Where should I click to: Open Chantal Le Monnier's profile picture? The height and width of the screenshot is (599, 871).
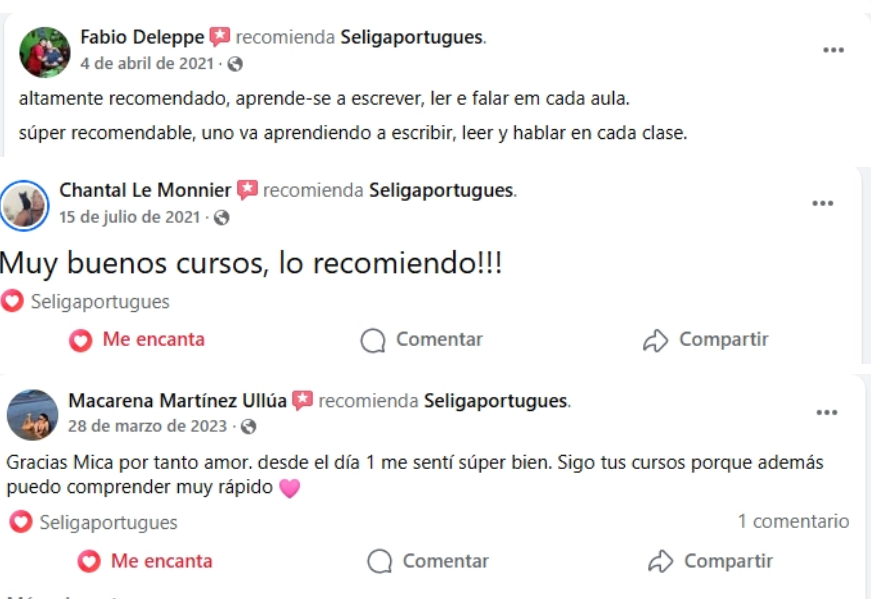coord(25,205)
